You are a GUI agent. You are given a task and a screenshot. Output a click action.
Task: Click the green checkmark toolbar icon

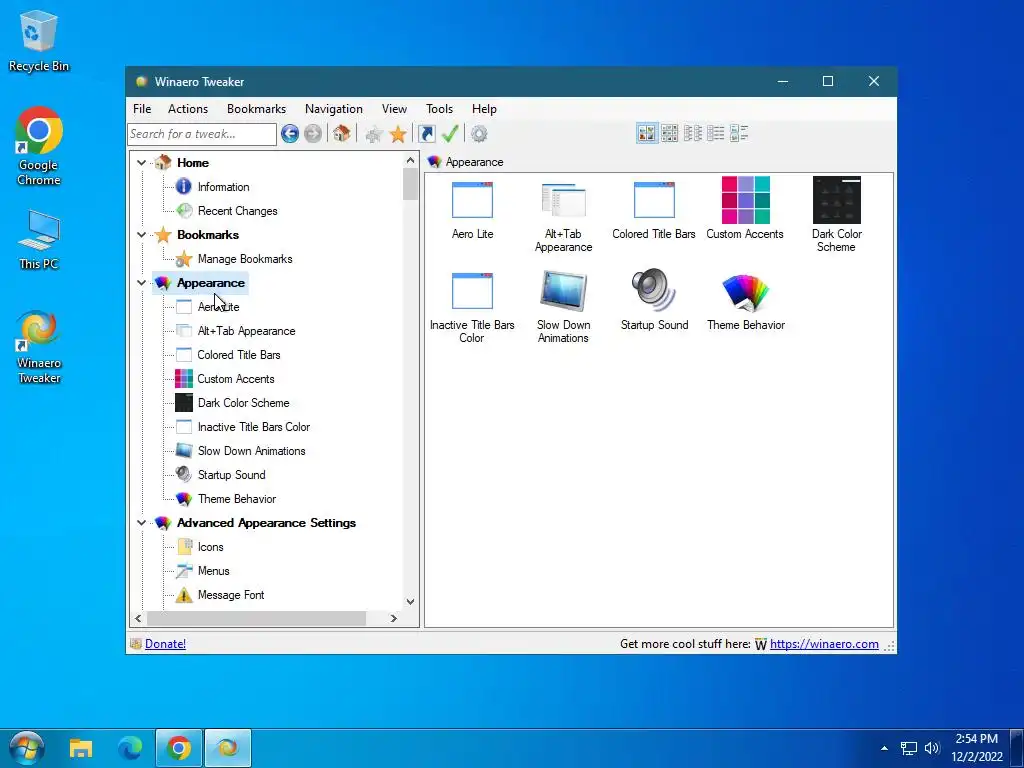(x=450, y=134)
